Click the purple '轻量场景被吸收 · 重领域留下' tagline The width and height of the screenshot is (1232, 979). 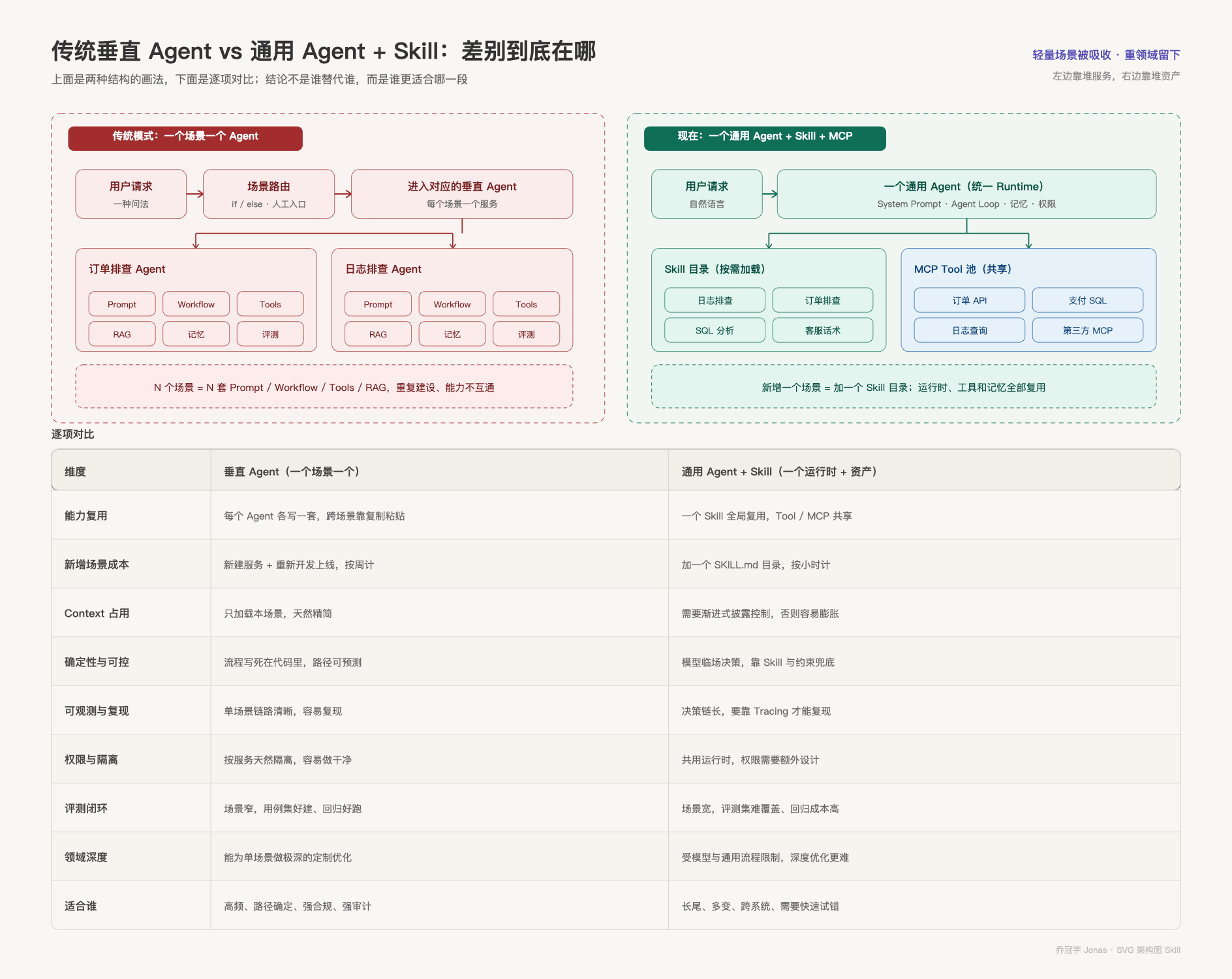coord(1106,55)
